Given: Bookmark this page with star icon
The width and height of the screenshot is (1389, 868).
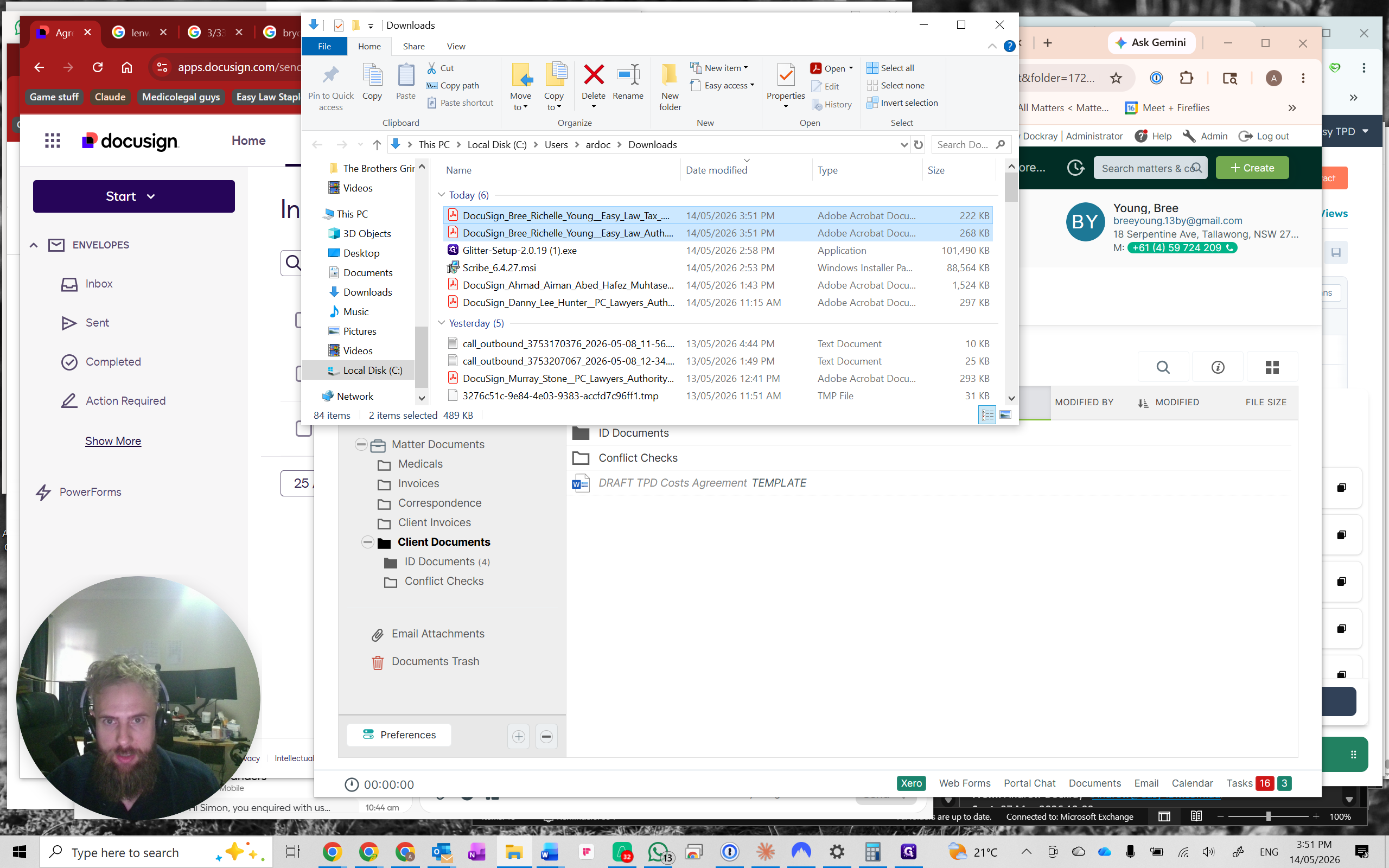Looking at the screenshot, I should click(x=1116, y=78).
